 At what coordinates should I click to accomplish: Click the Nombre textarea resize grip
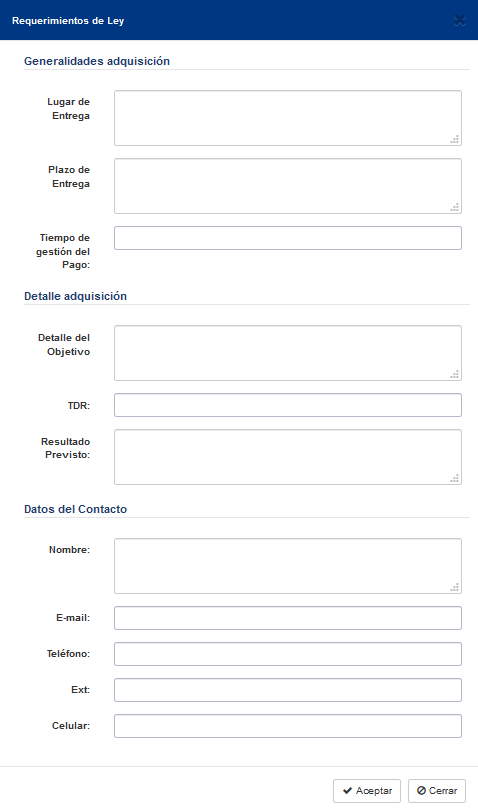click(455, 588)
